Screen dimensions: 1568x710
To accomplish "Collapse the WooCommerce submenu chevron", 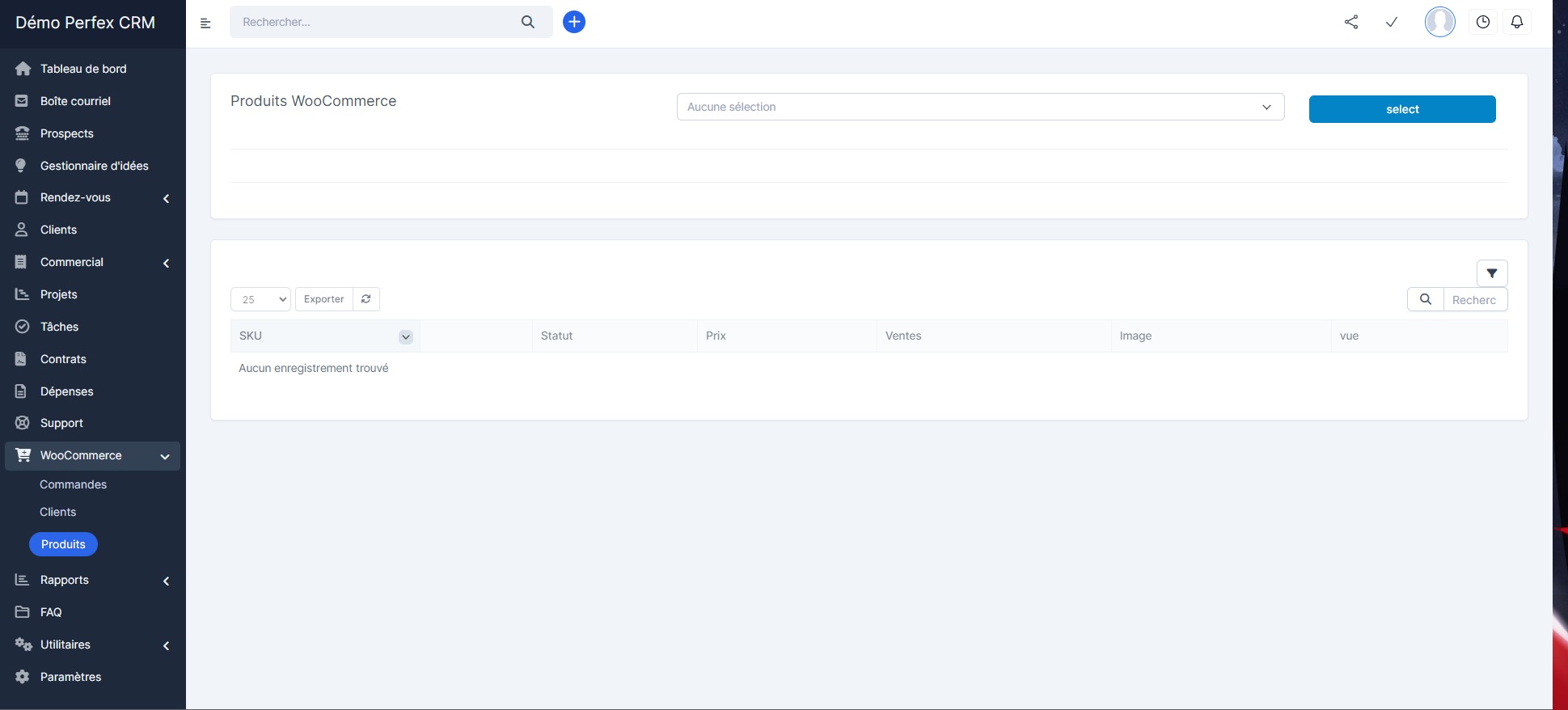I will click(x=165, y=457).
